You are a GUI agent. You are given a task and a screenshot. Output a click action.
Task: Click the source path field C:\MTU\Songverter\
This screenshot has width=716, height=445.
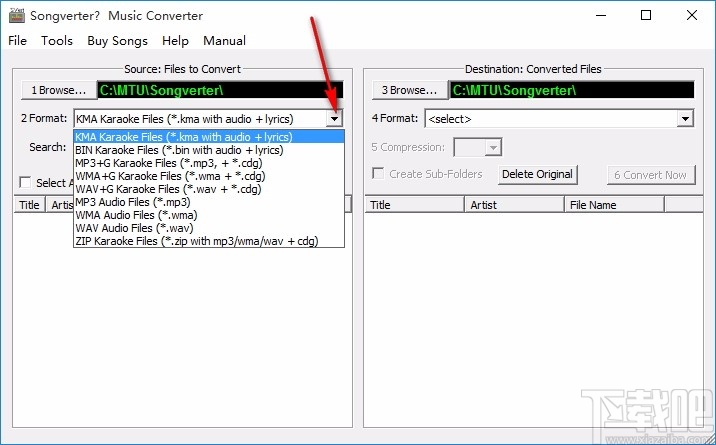(220, 90)
